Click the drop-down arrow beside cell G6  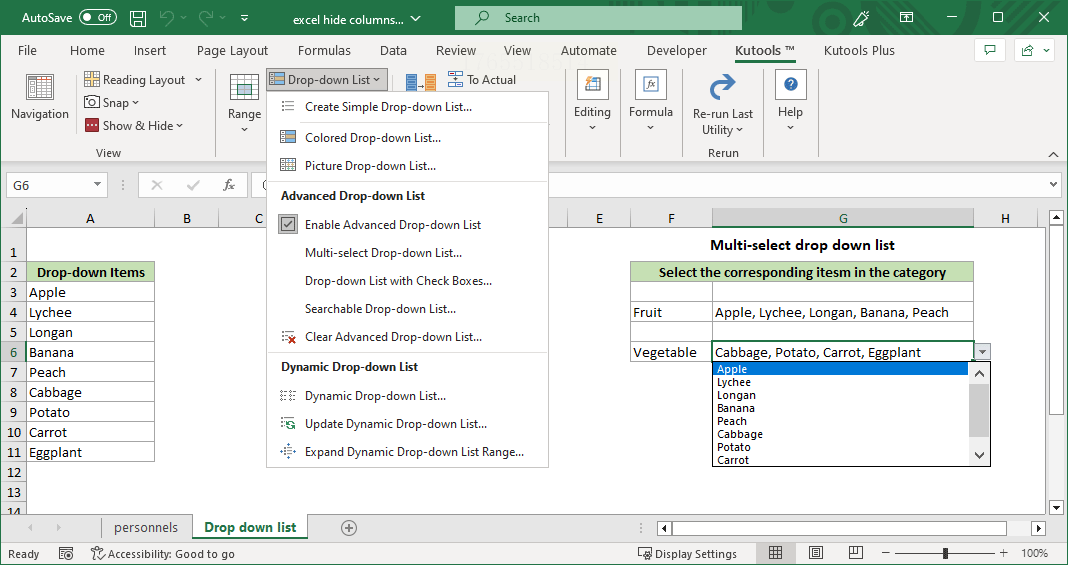pyautogui.click(x=983, y=352)
